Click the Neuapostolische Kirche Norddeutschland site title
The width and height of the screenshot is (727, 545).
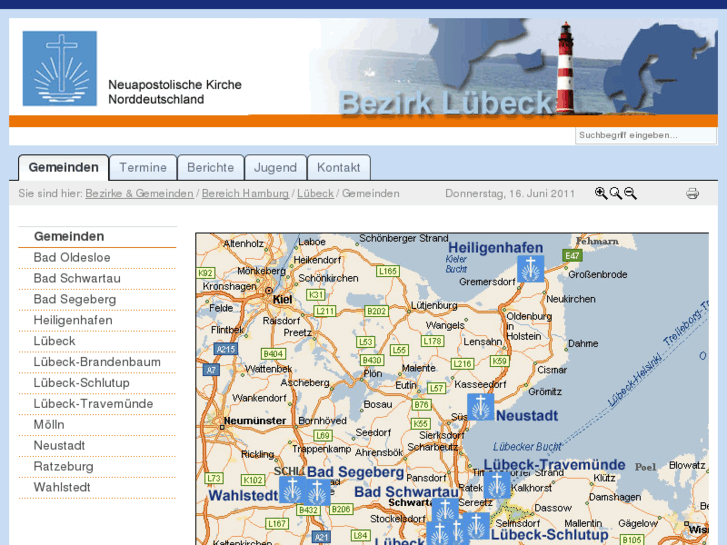[x=175, y=92]
